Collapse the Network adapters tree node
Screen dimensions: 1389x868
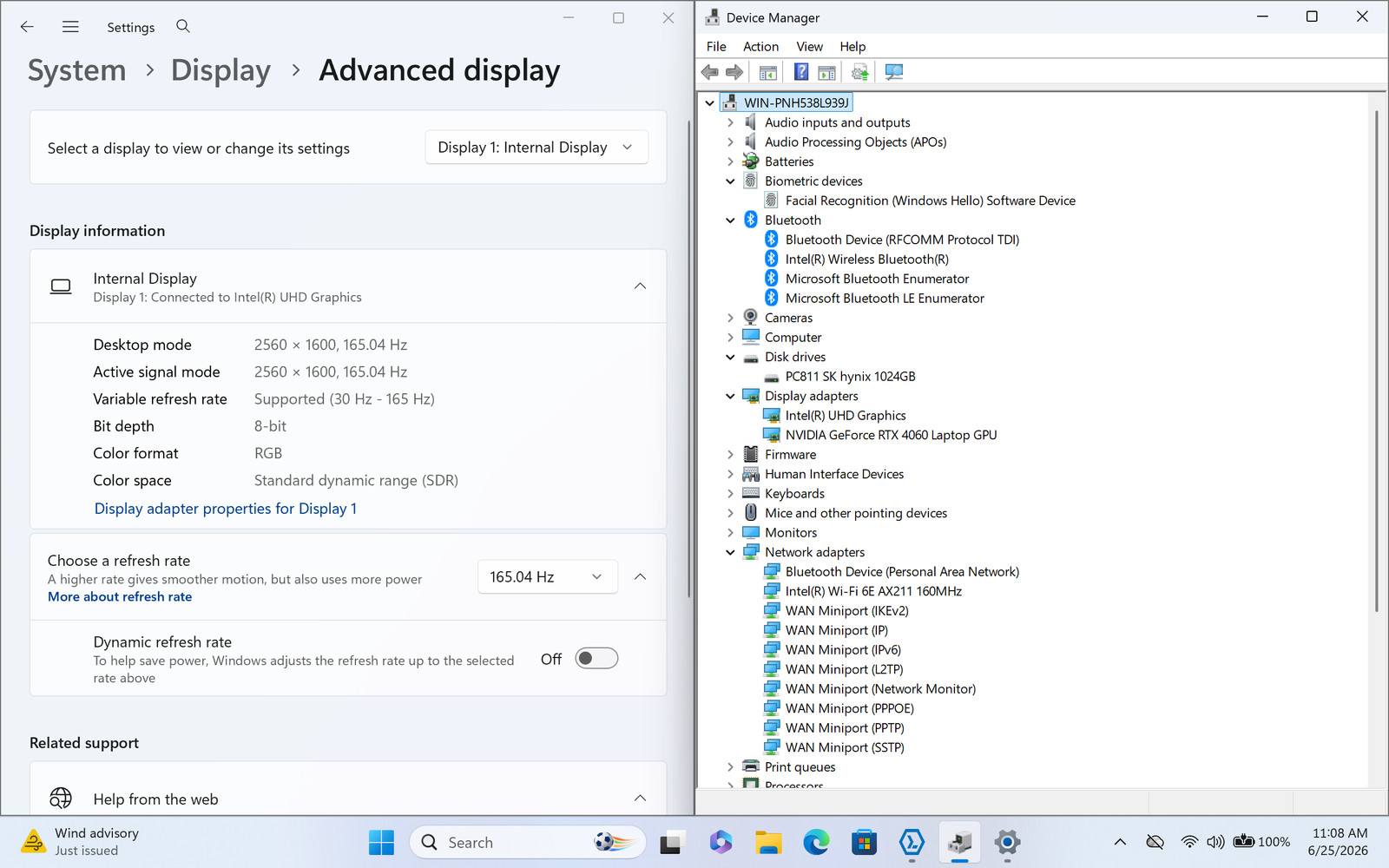pos(730,553)
